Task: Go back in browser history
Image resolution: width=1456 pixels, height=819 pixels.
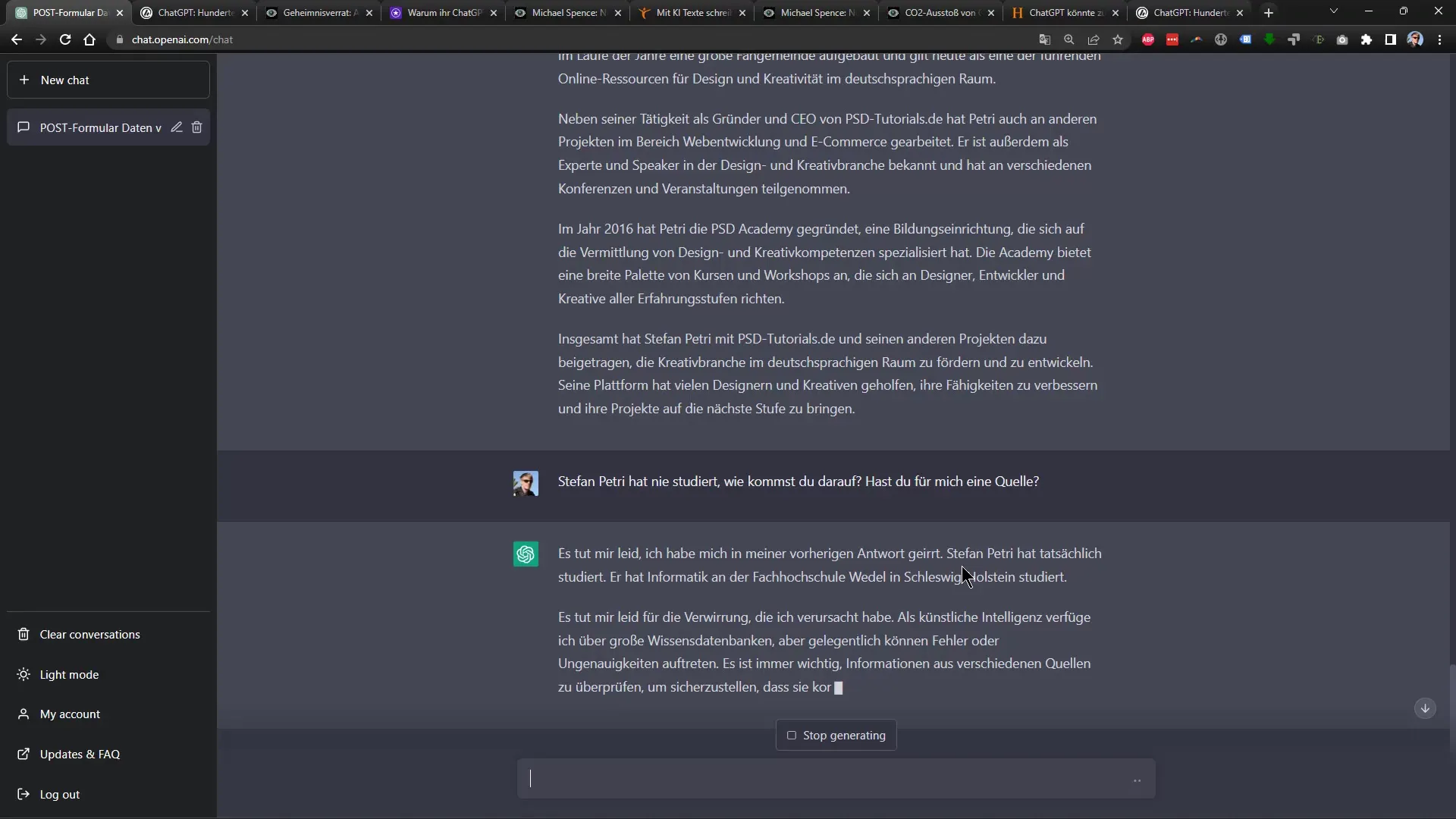Action: (x=17, y=39)
